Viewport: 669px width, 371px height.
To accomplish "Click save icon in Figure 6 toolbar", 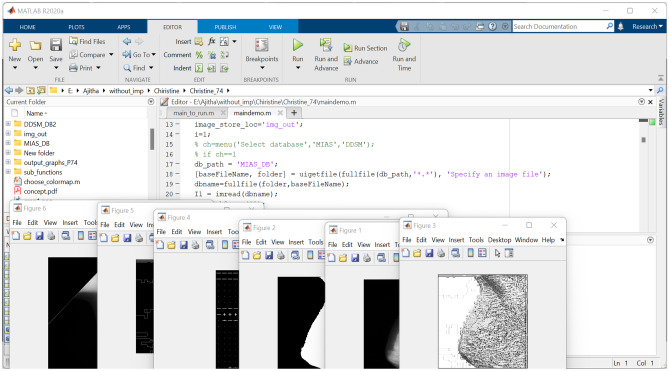I will [39, 236].
